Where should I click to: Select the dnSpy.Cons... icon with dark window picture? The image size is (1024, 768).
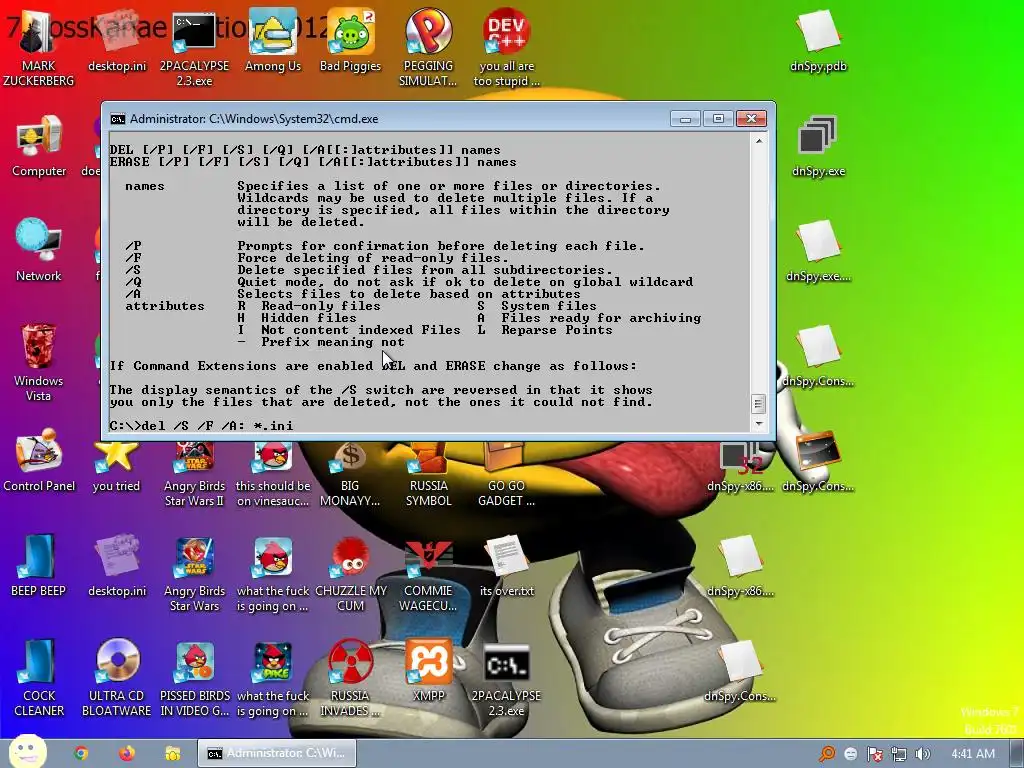pyautogui.click(x=818, y=461)
